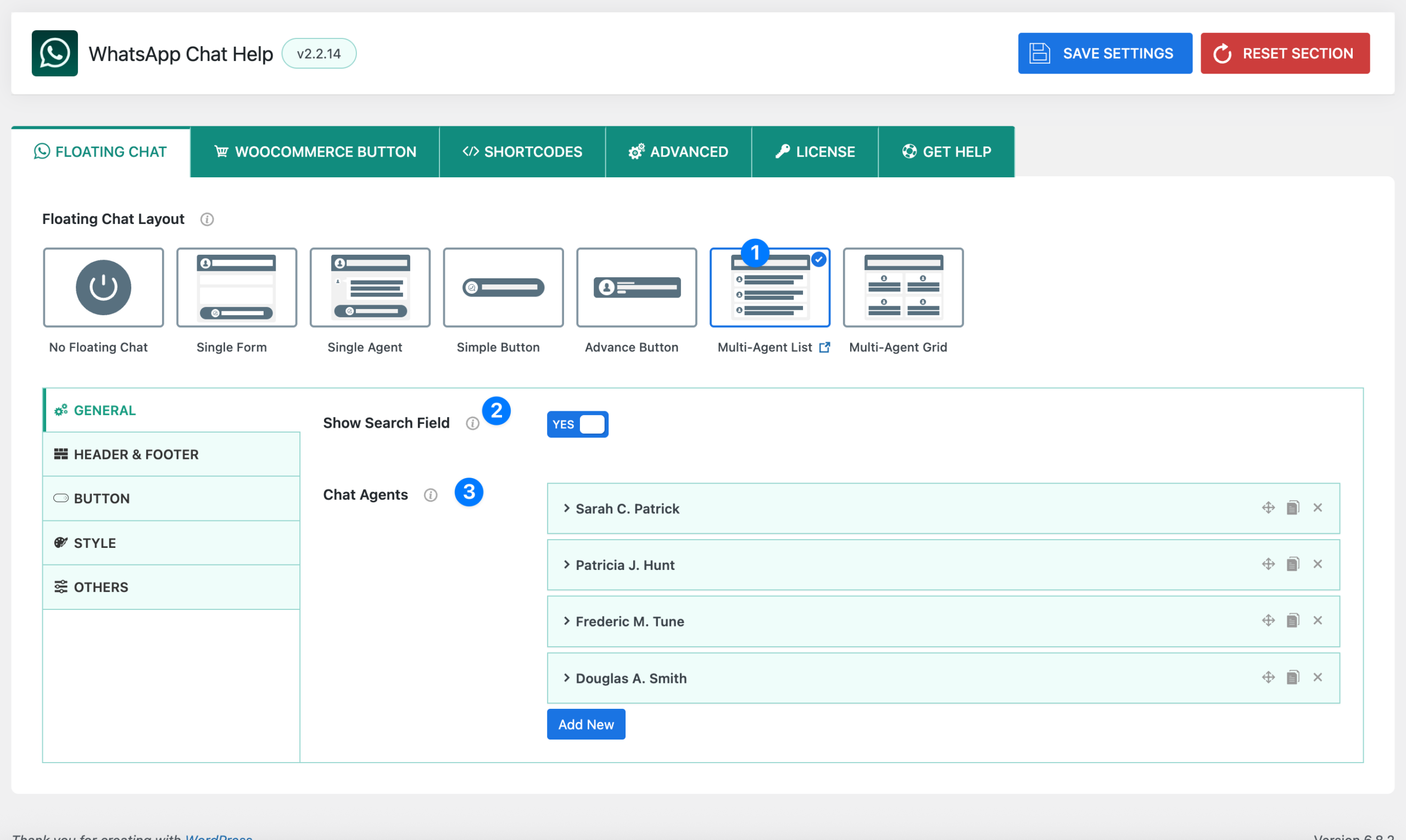Remove the Patricia J. Hunt agent

(1318, 564)
